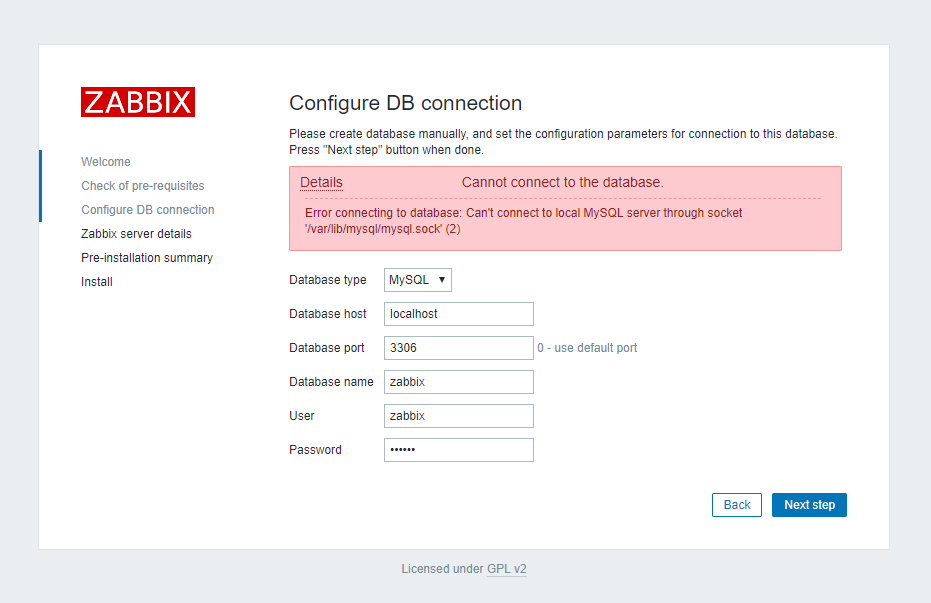Click the ZABBIX logo
Screen dimensions: 931x603
click(137, 101)
